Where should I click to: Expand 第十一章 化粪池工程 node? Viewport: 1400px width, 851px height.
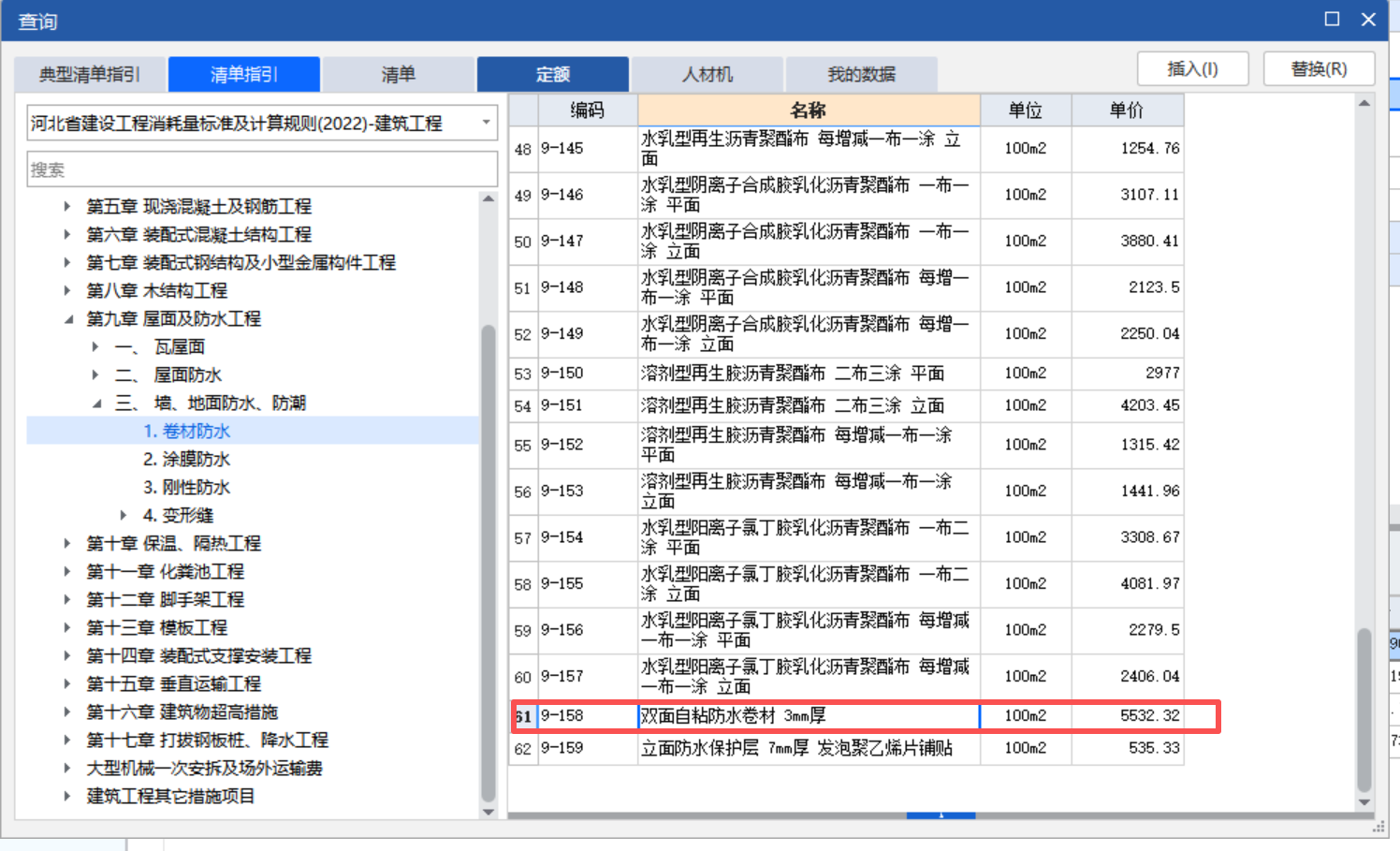pos(66,571)
